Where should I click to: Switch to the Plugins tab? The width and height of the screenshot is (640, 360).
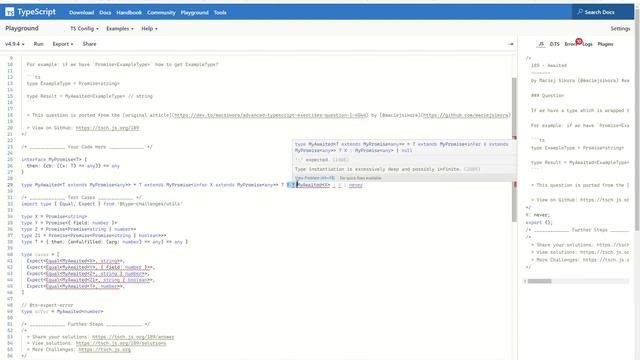[x=605, y=44]
